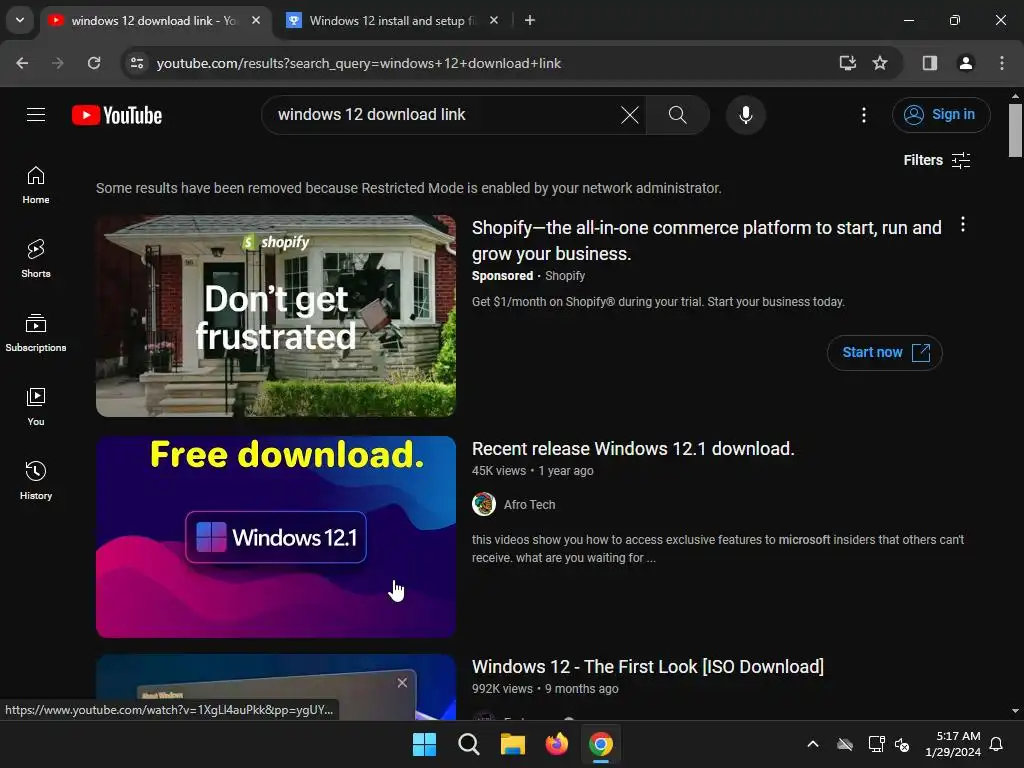1024x768 pixels.
Task: Open the Windows Start menu
Action: click(x=424, y=744)
